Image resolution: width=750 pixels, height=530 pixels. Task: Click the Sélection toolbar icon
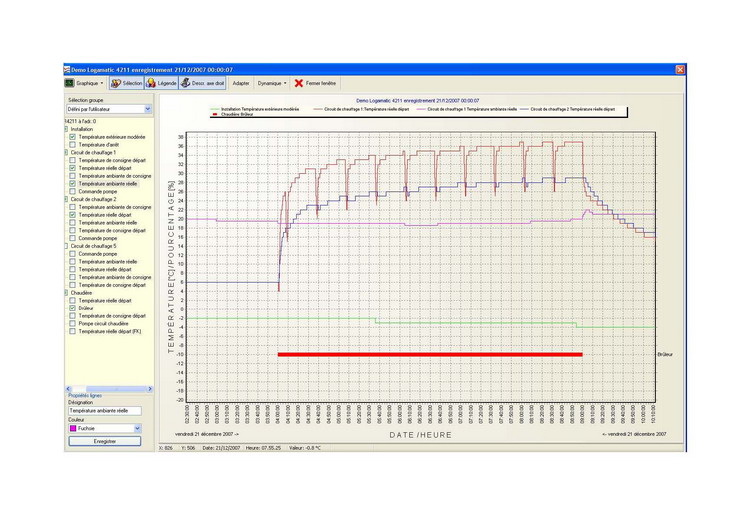coord(115,84)
